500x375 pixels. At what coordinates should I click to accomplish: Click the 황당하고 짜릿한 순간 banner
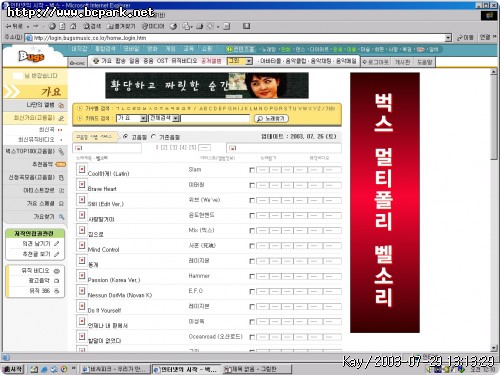pos(207,85)
